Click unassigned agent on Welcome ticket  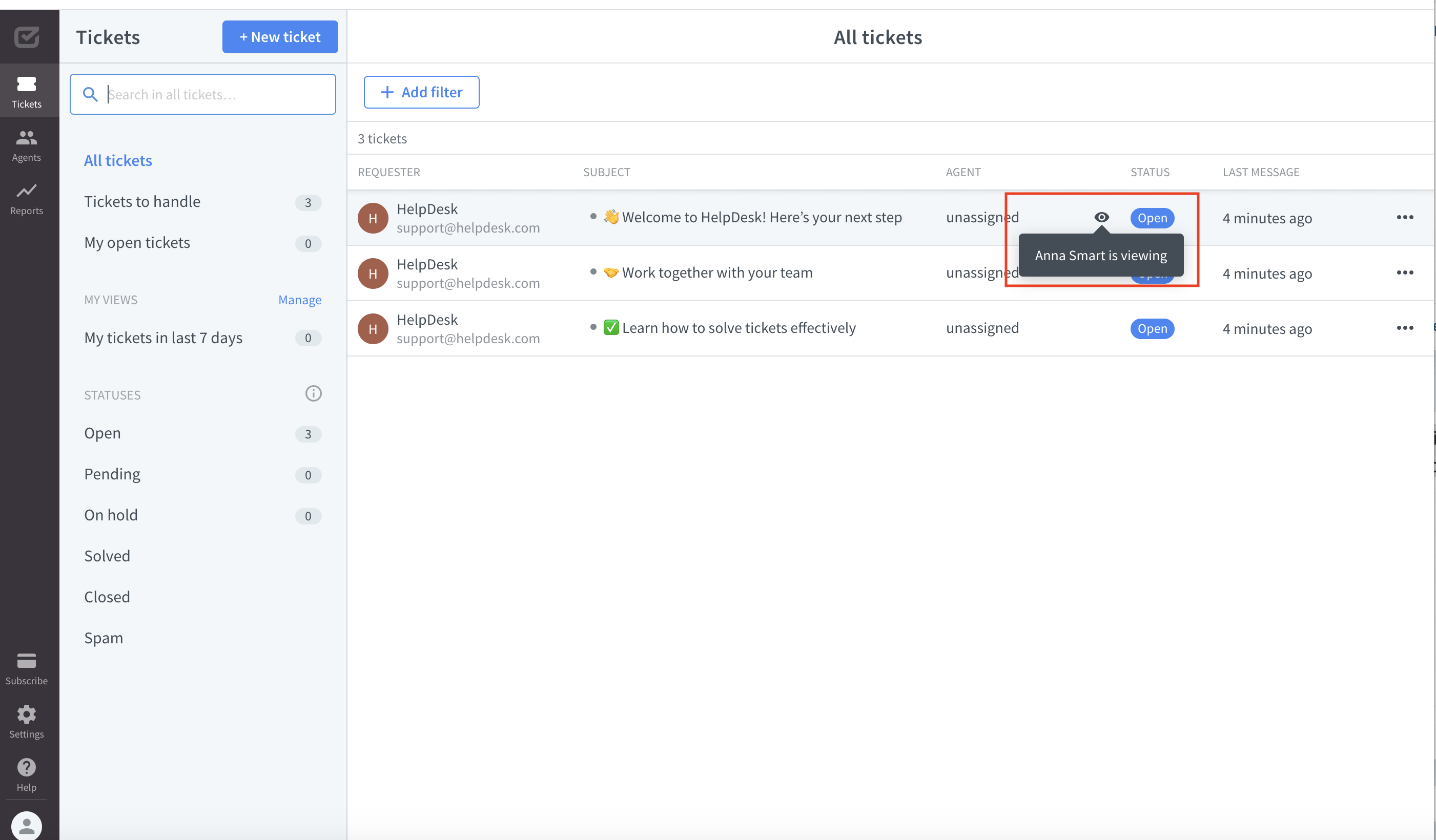tap(982, 217)
